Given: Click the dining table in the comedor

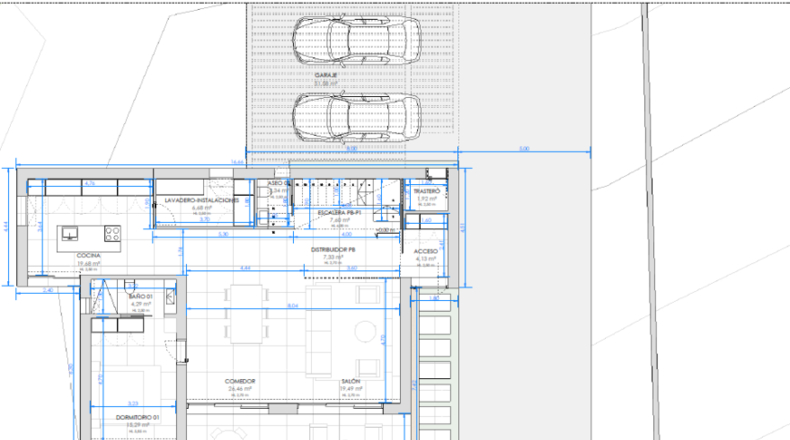Looking at the screenshot, I should point(246,314).
